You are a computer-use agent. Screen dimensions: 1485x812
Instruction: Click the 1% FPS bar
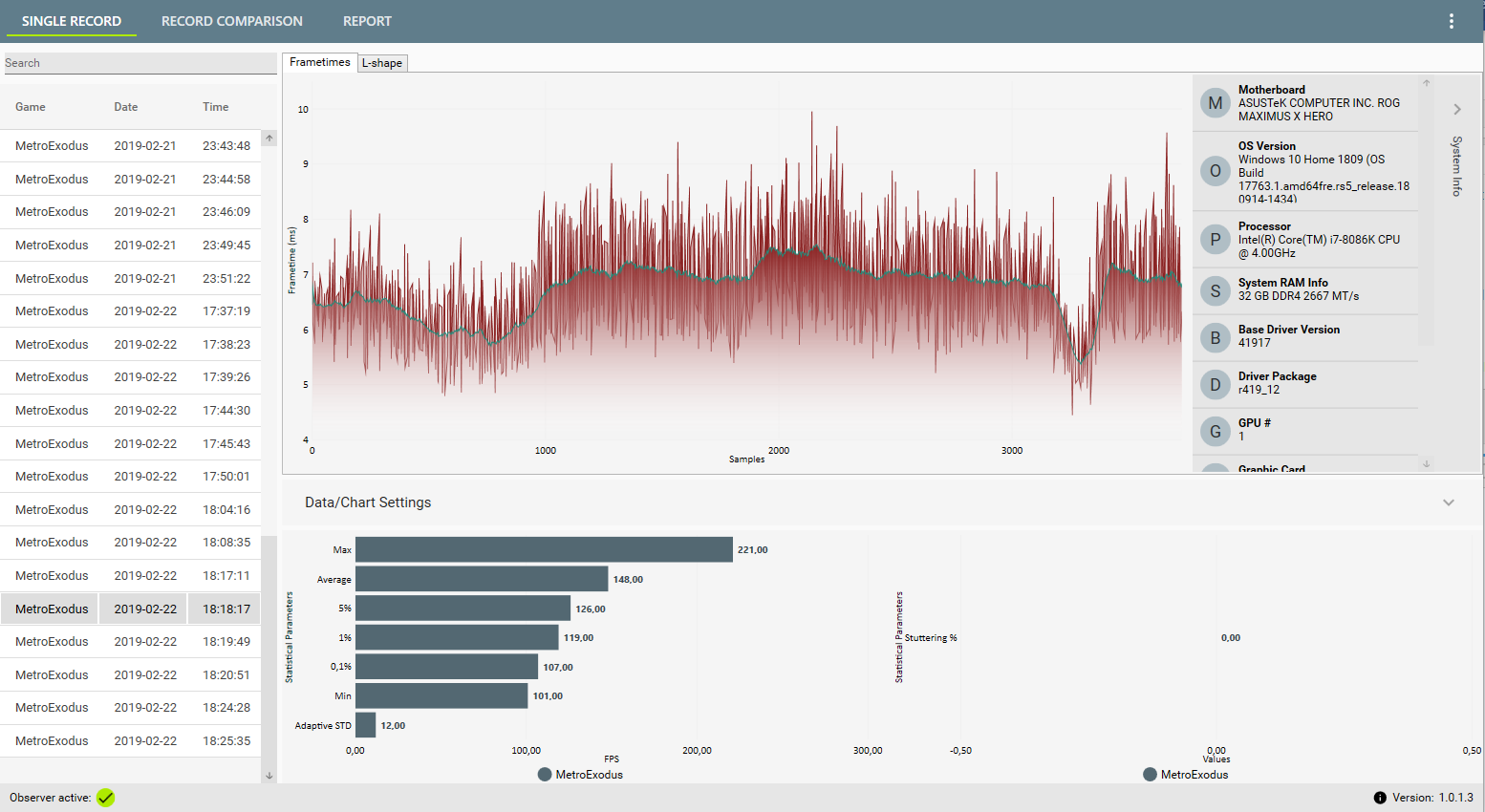pos(457,637)
